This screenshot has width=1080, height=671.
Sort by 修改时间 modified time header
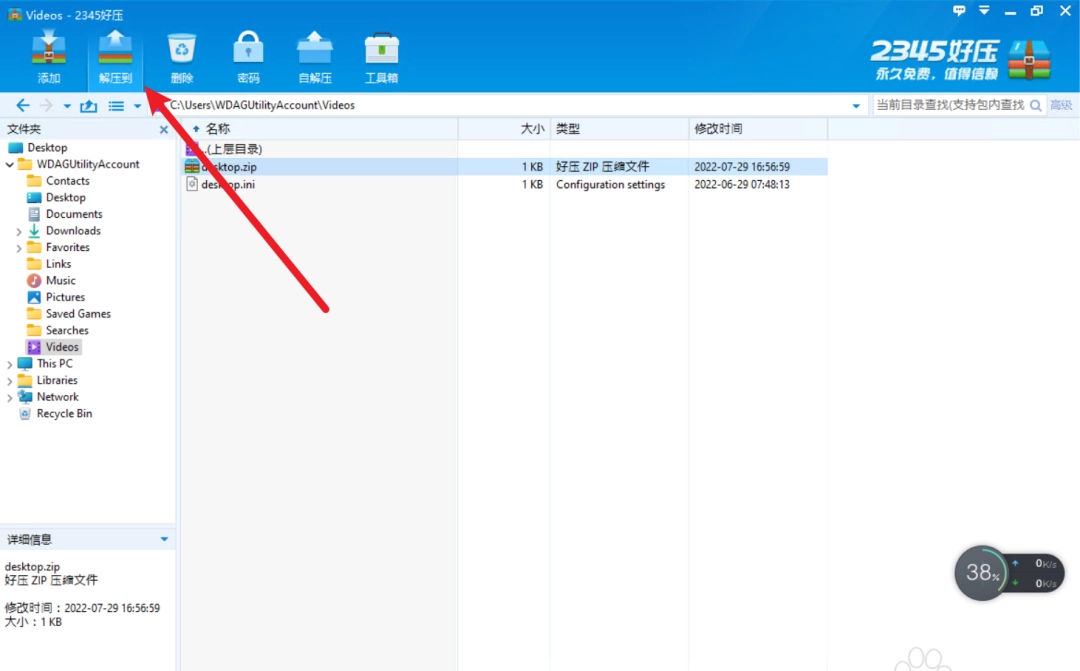[x=758, y=129]
